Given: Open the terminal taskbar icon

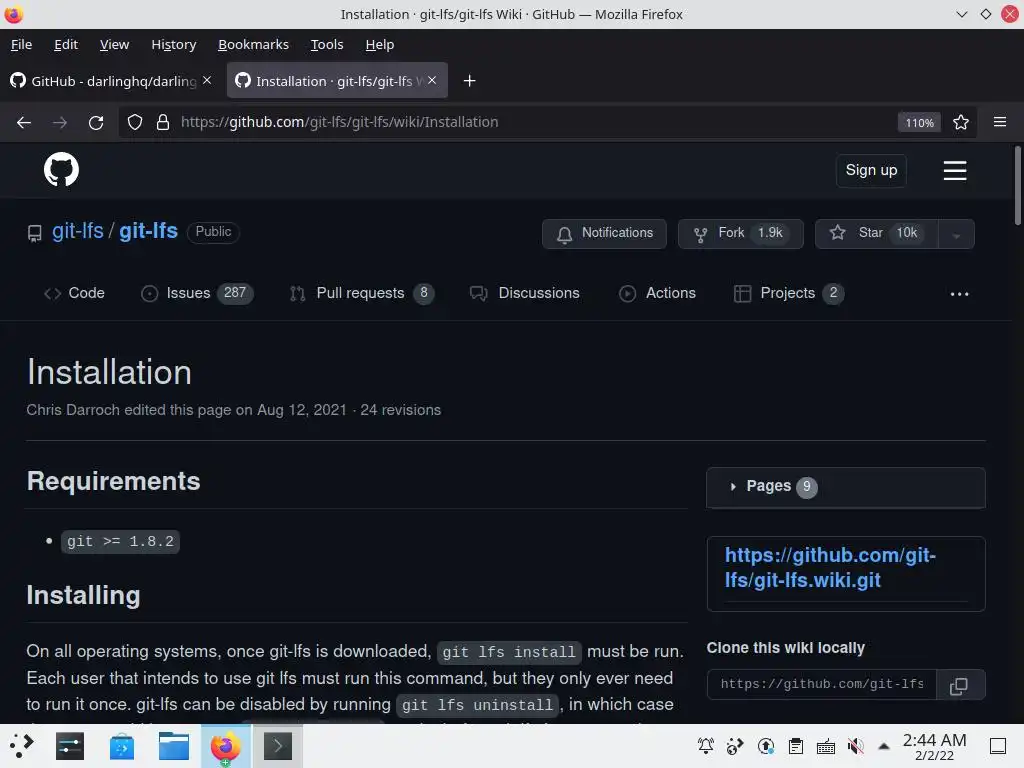Looking at the screenshot, I should 278,746.
